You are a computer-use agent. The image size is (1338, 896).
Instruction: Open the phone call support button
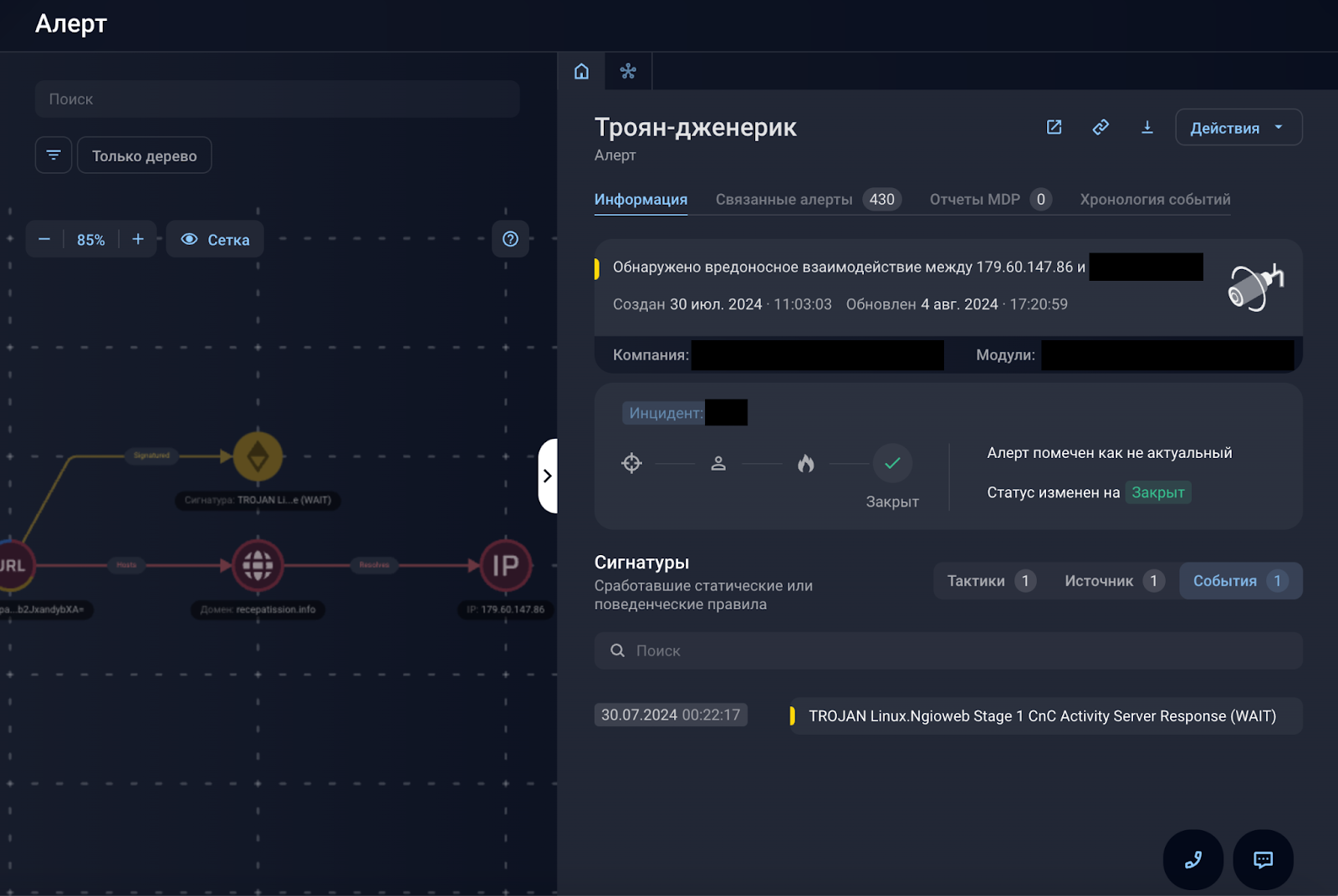[1193, 859]
